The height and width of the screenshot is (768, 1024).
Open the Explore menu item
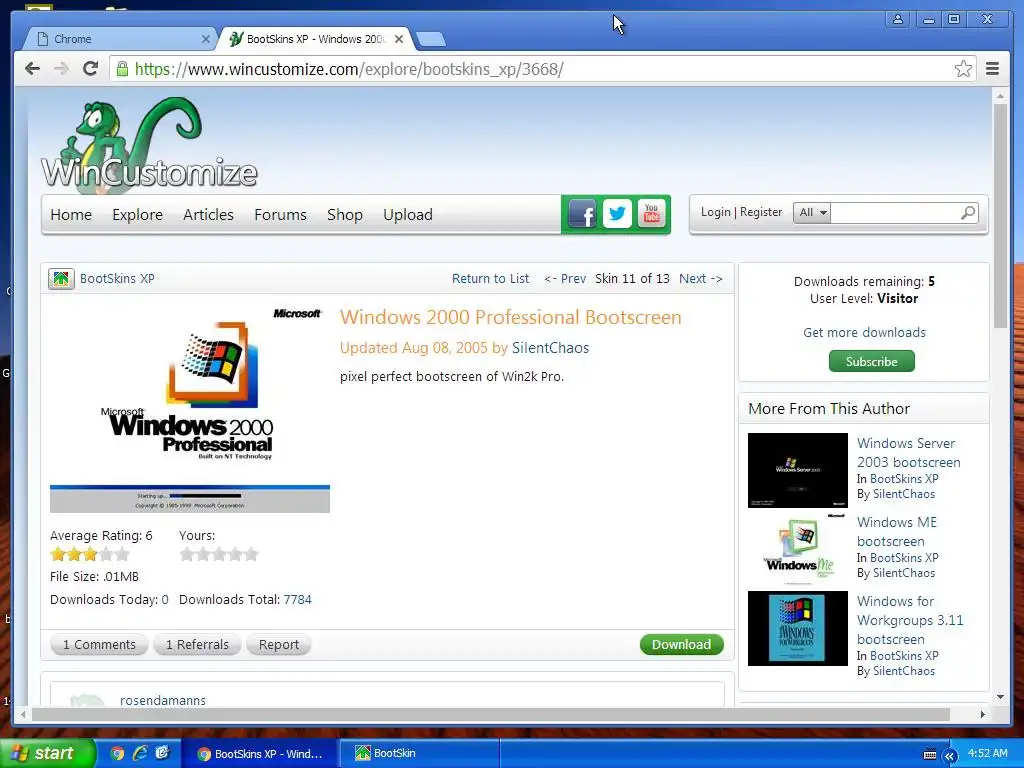[x=137, y=214]
